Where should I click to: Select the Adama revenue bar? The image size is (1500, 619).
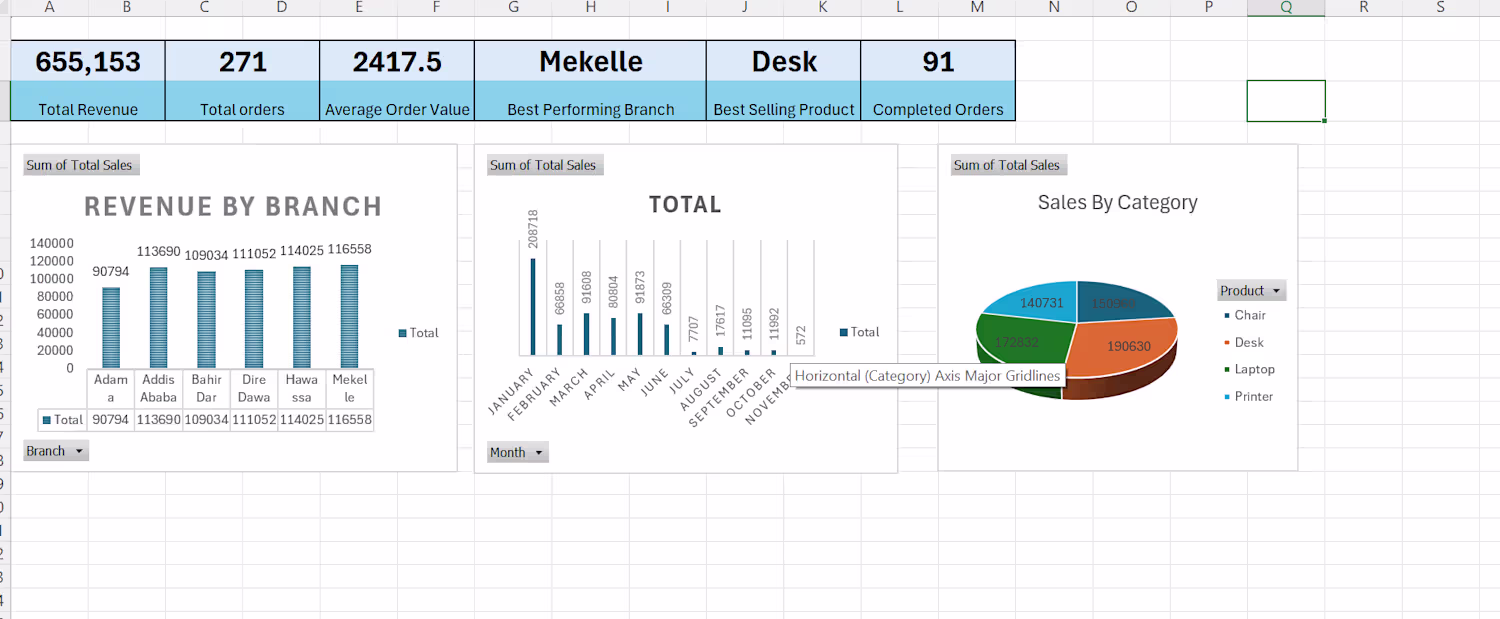point(111,328)
